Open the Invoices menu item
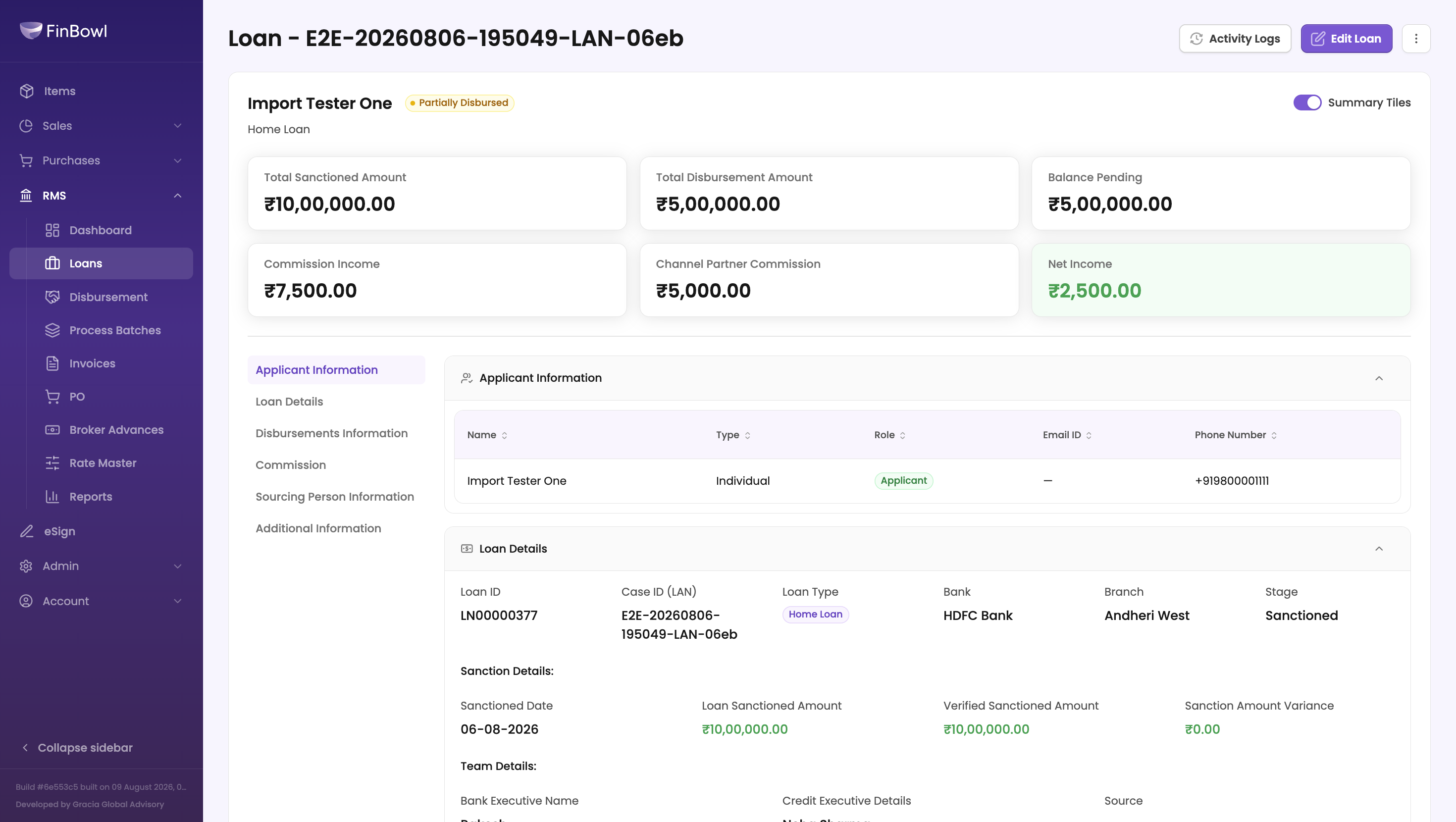The height and width of the screenshot is (822, 1456). [x=101, y=363]
